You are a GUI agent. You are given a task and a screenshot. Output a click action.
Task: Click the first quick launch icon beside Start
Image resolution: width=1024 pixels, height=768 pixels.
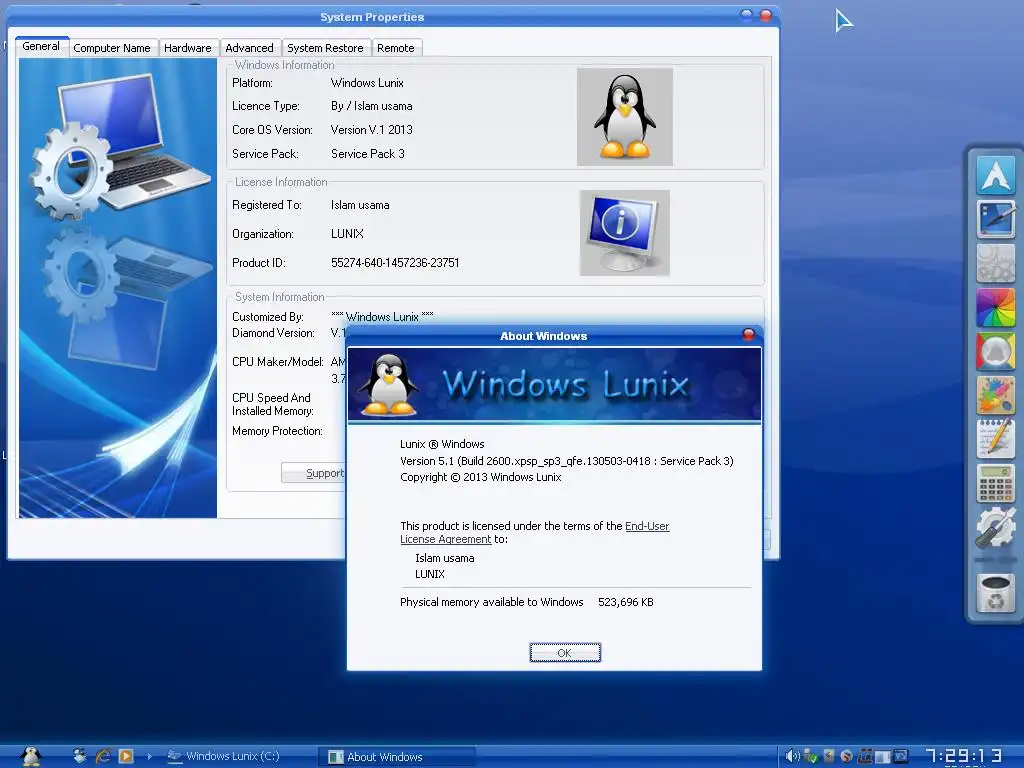79,756
